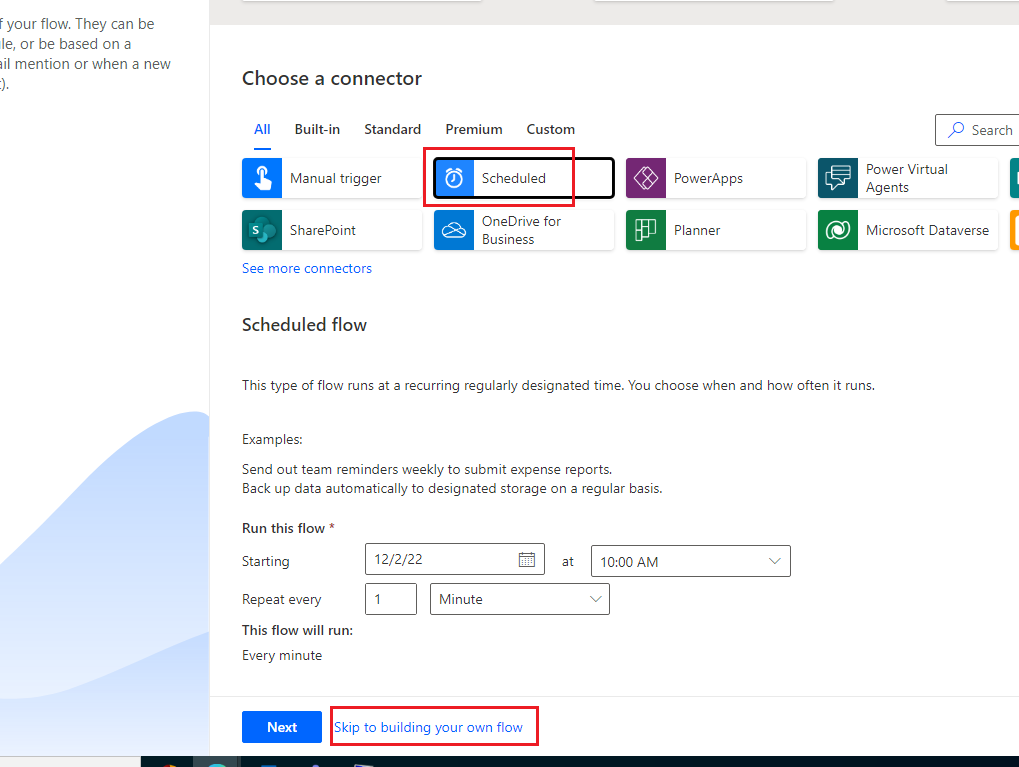
Task: Click Skip to building your own flow
Action: tap(428, 727)
